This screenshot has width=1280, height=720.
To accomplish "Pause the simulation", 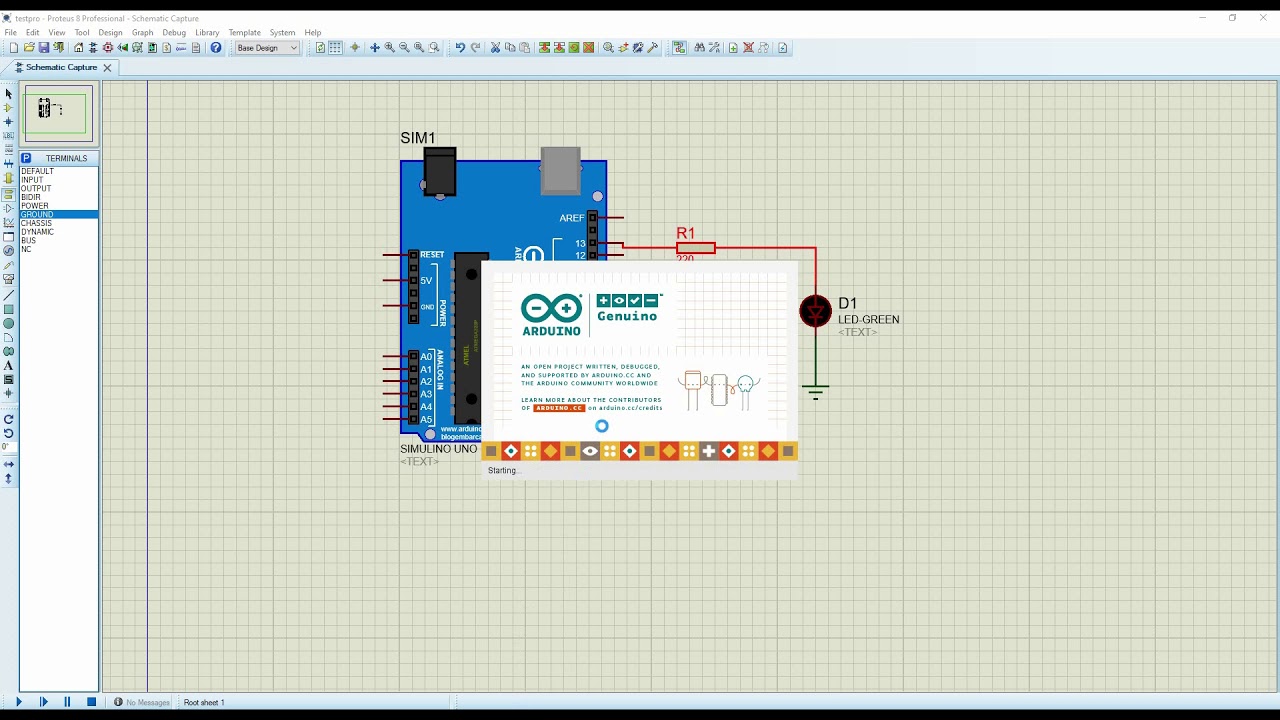I will (67, 702).
